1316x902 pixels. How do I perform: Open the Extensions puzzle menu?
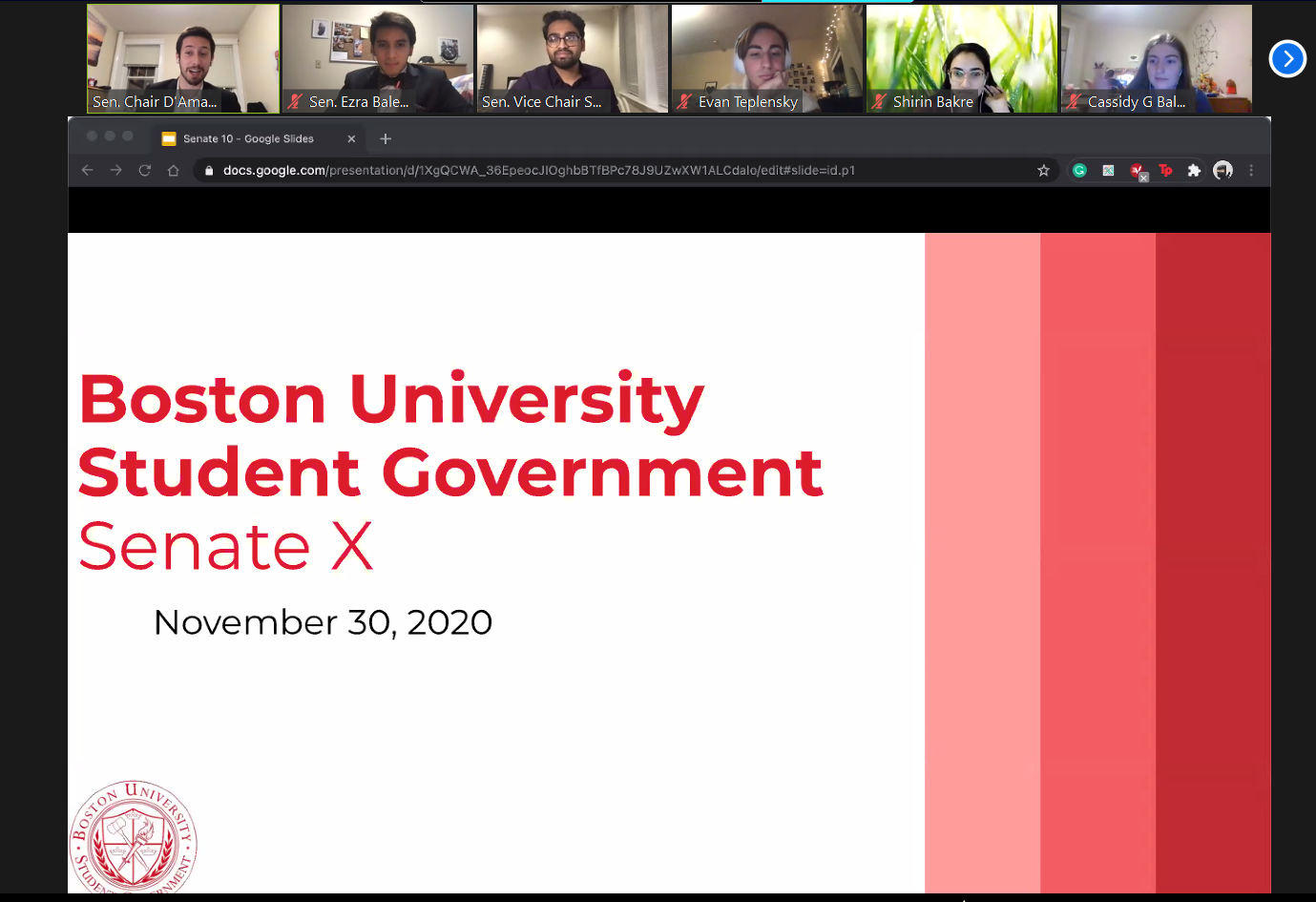coord(1194,170)
